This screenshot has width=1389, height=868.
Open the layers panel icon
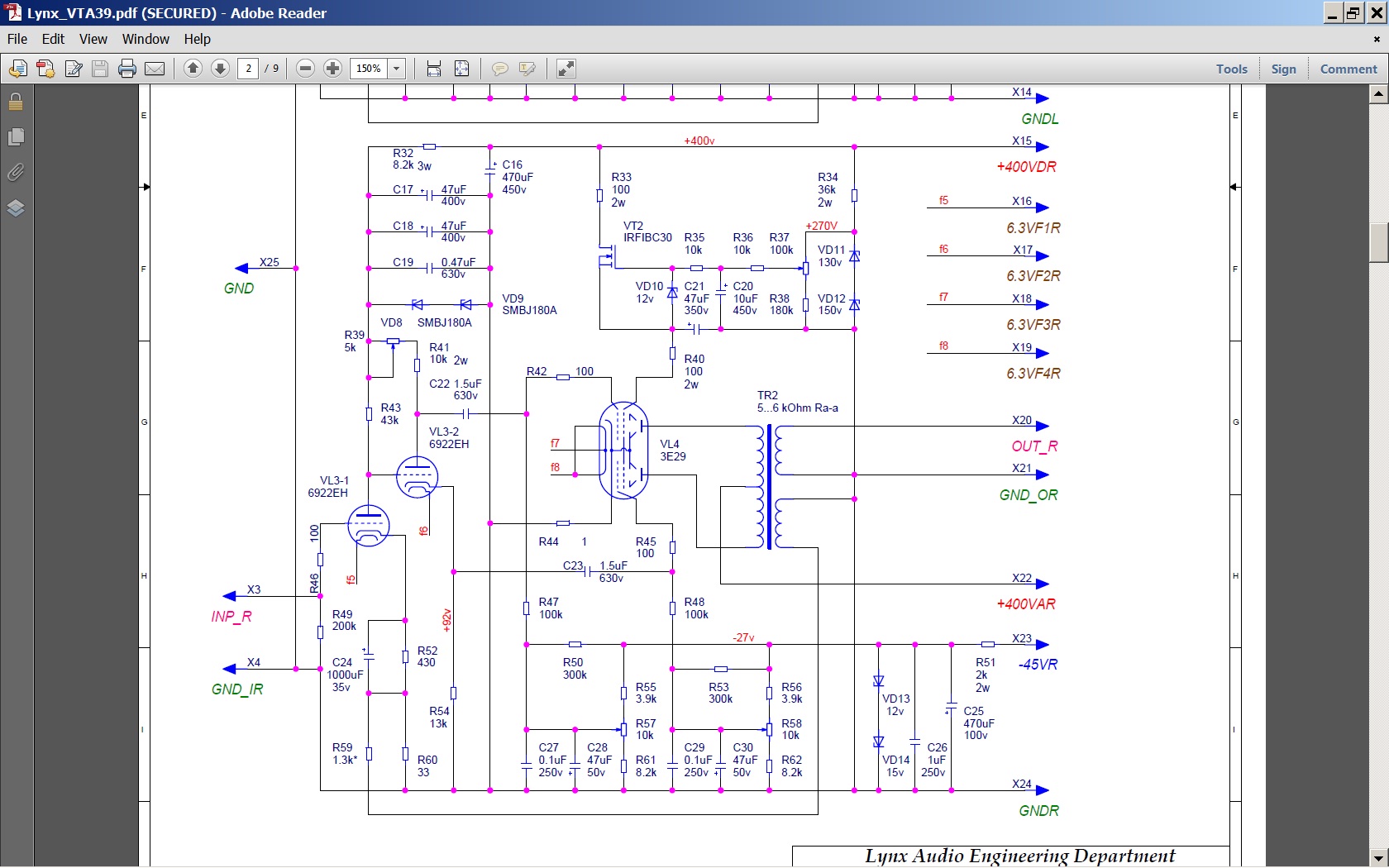tap(16, 208)
